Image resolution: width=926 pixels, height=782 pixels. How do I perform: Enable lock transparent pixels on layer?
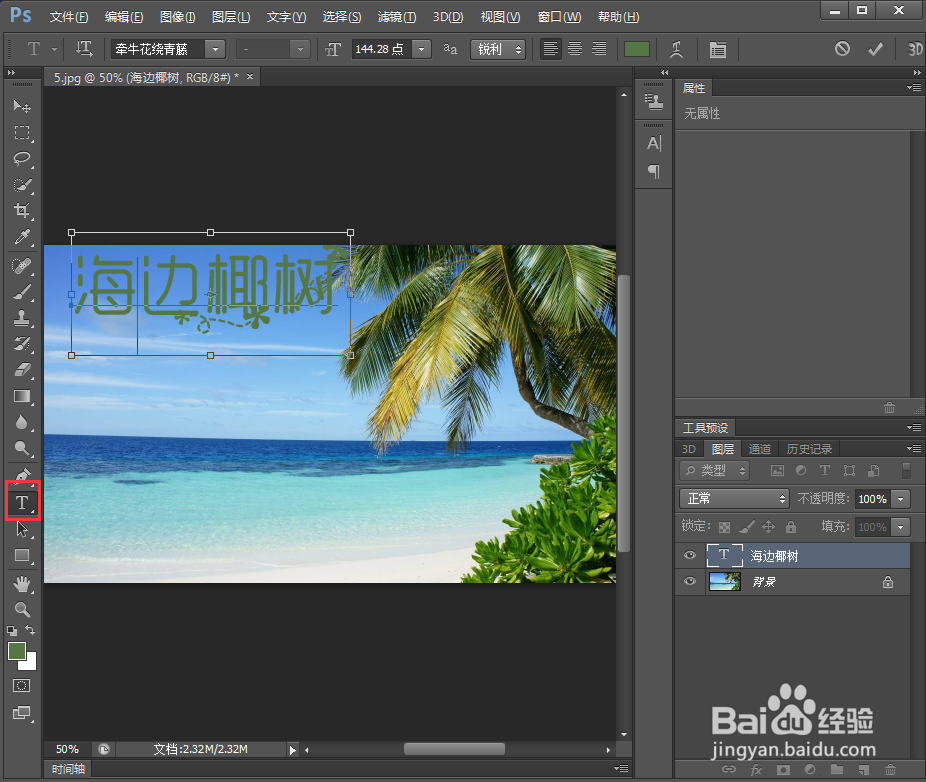724,526
